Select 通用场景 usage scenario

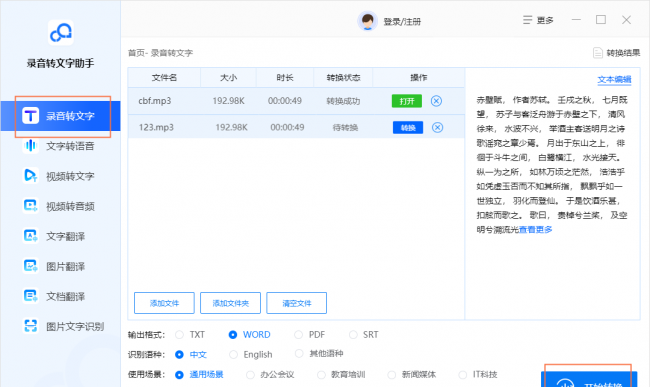pyautogui.click(x=179, y=375)
